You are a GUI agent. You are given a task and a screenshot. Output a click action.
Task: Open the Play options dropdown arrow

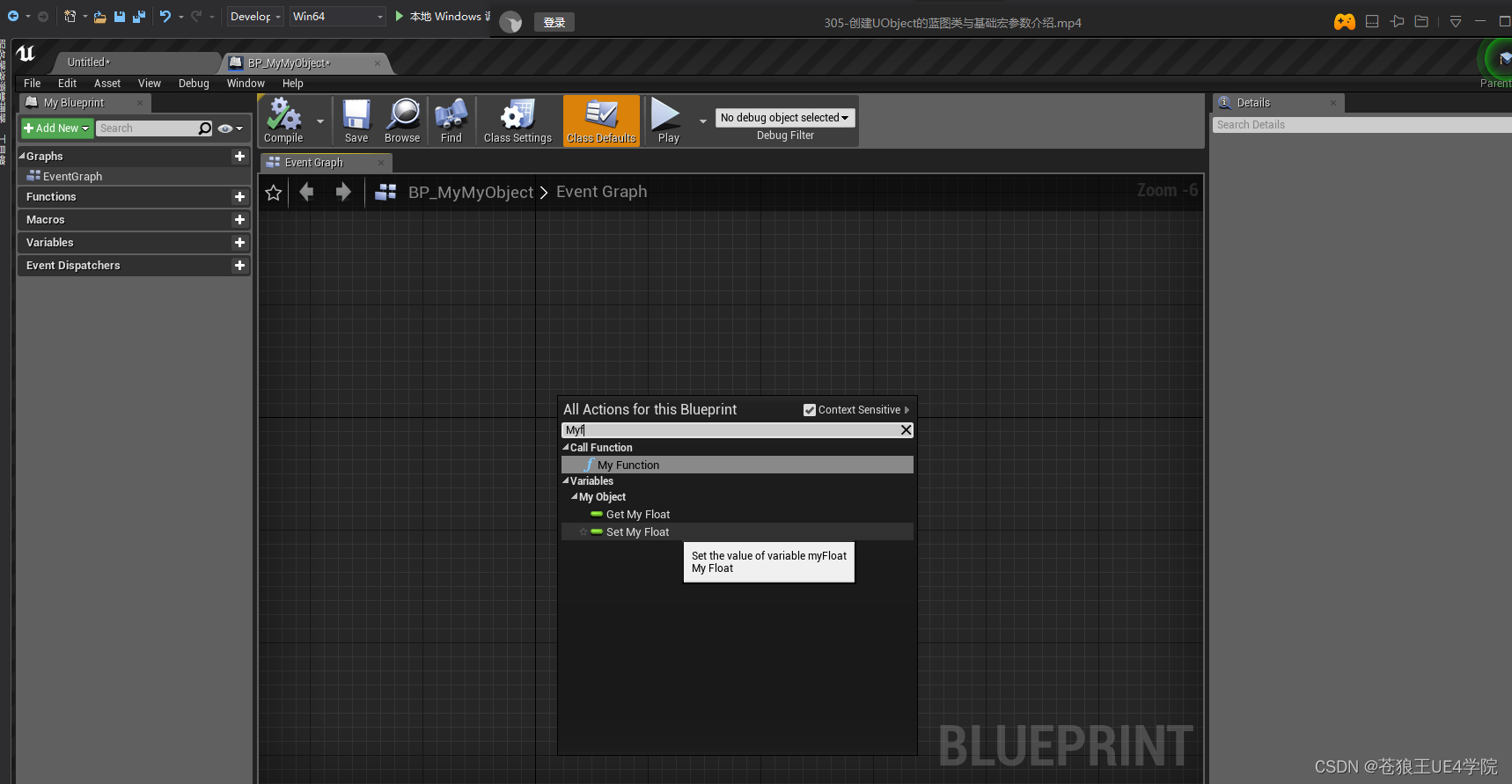(702, 121)
